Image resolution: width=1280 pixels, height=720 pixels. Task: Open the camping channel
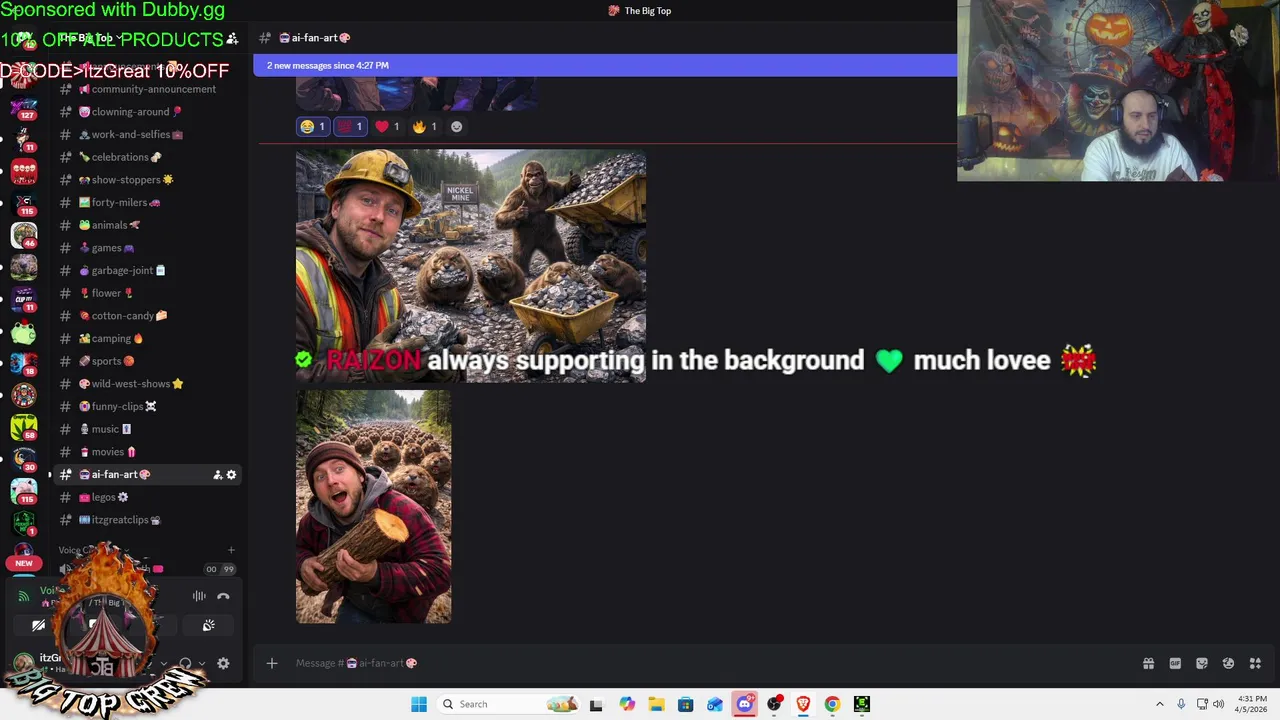[x=148, y=339]
